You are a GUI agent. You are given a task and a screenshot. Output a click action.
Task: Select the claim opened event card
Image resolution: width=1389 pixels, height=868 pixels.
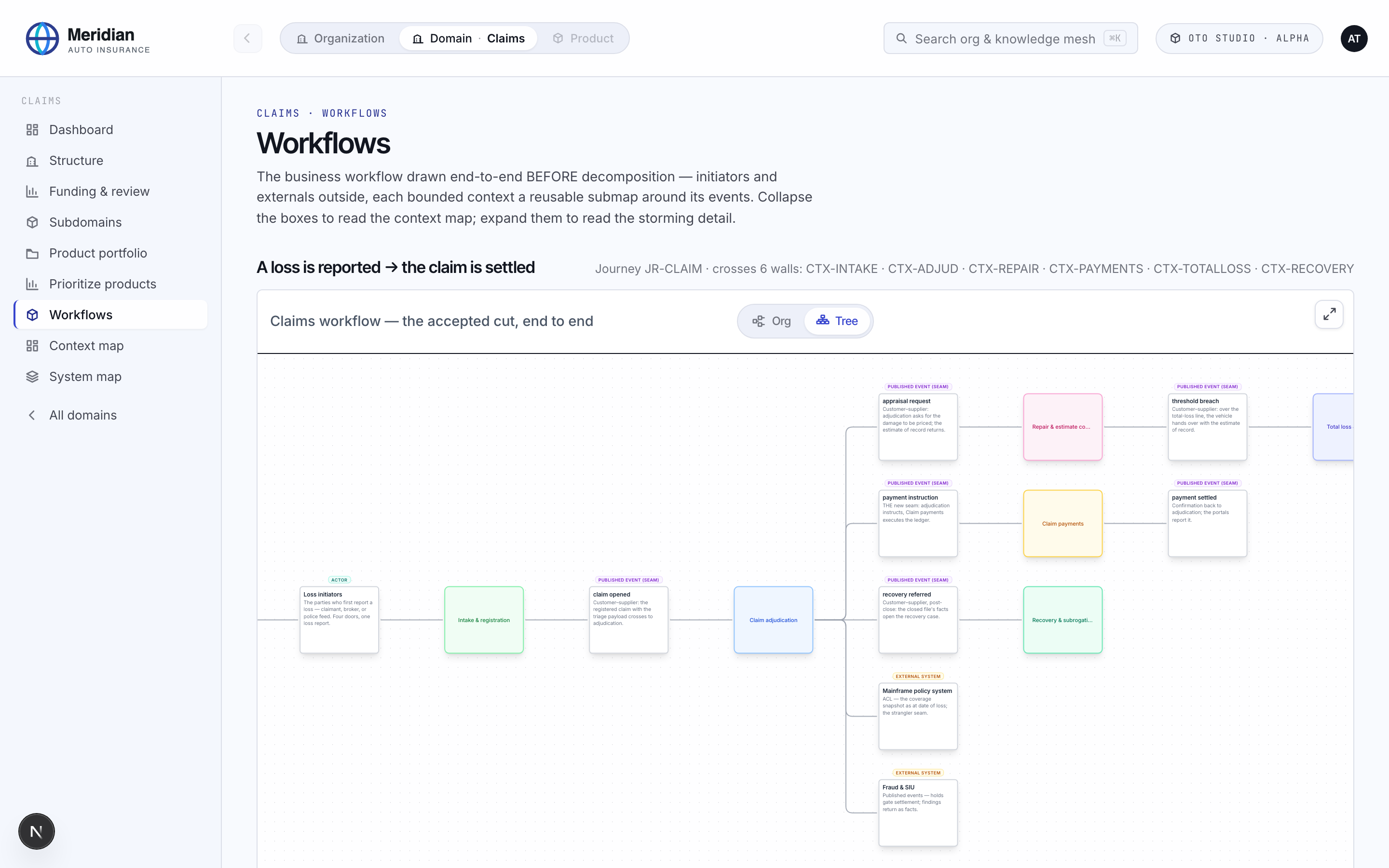pos(628,620)
